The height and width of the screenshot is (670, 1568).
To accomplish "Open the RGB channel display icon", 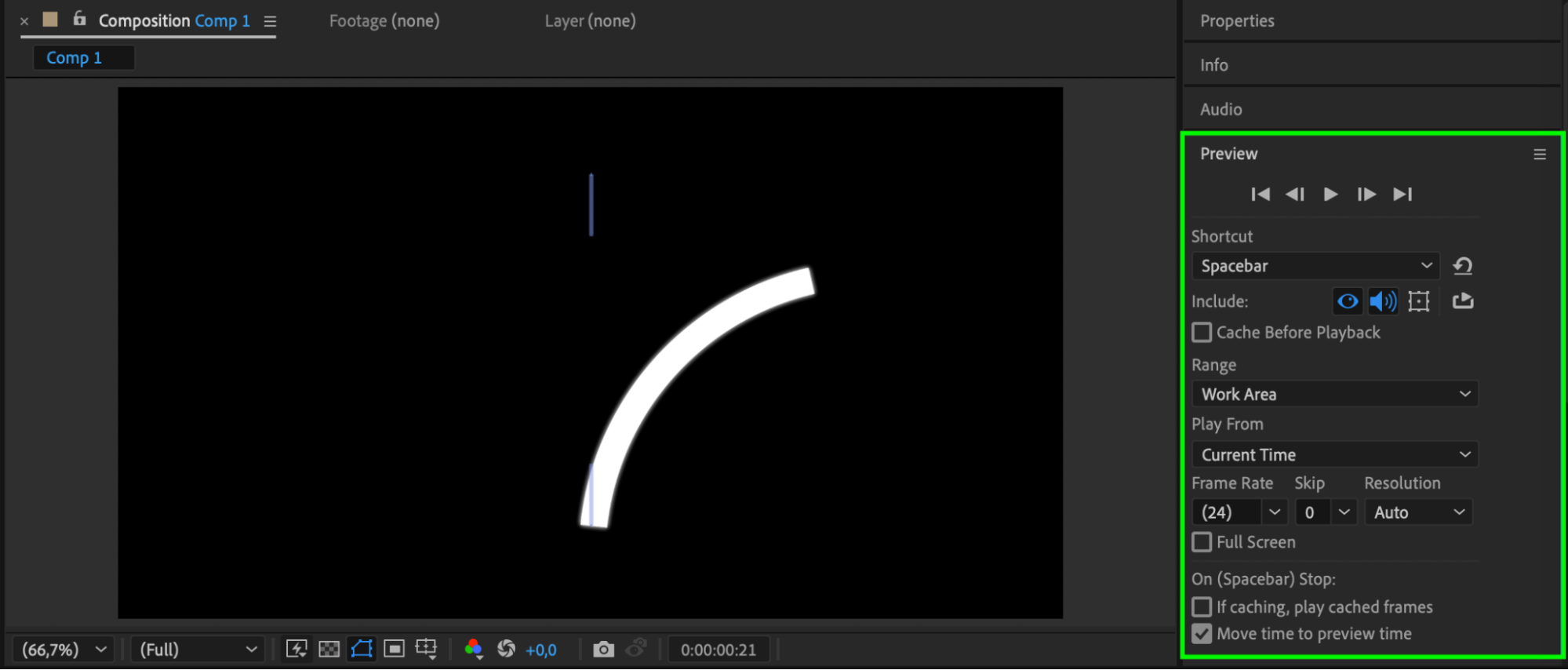I will click(x=473, y=649).
